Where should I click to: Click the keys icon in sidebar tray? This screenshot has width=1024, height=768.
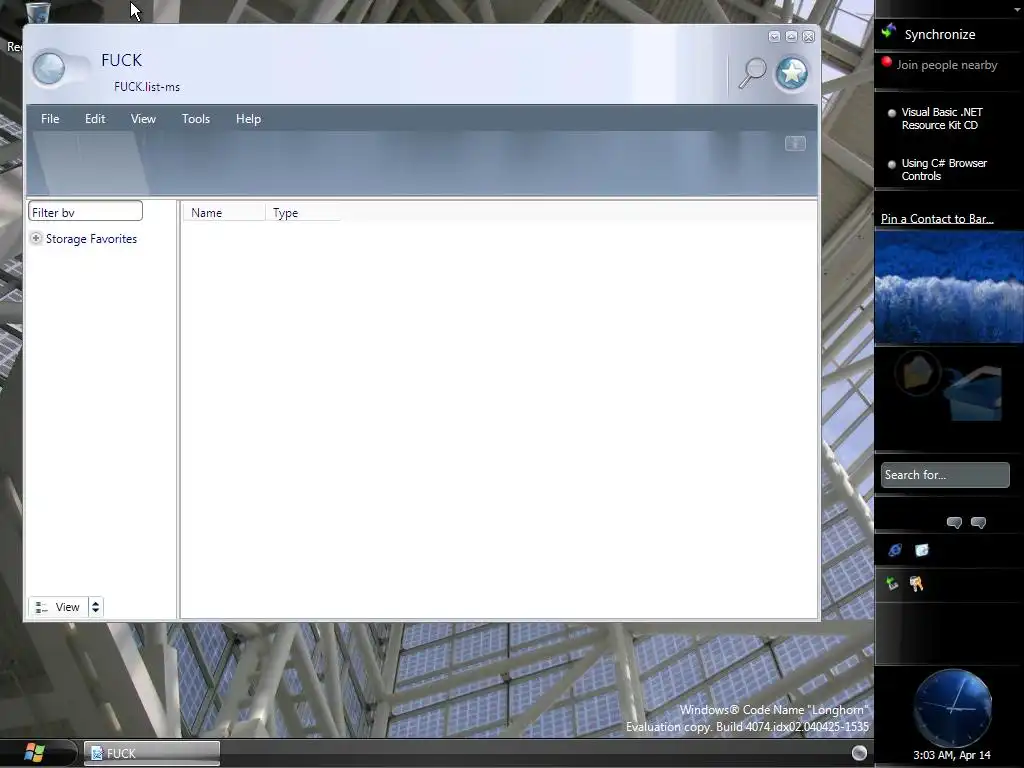click(916, 584)
